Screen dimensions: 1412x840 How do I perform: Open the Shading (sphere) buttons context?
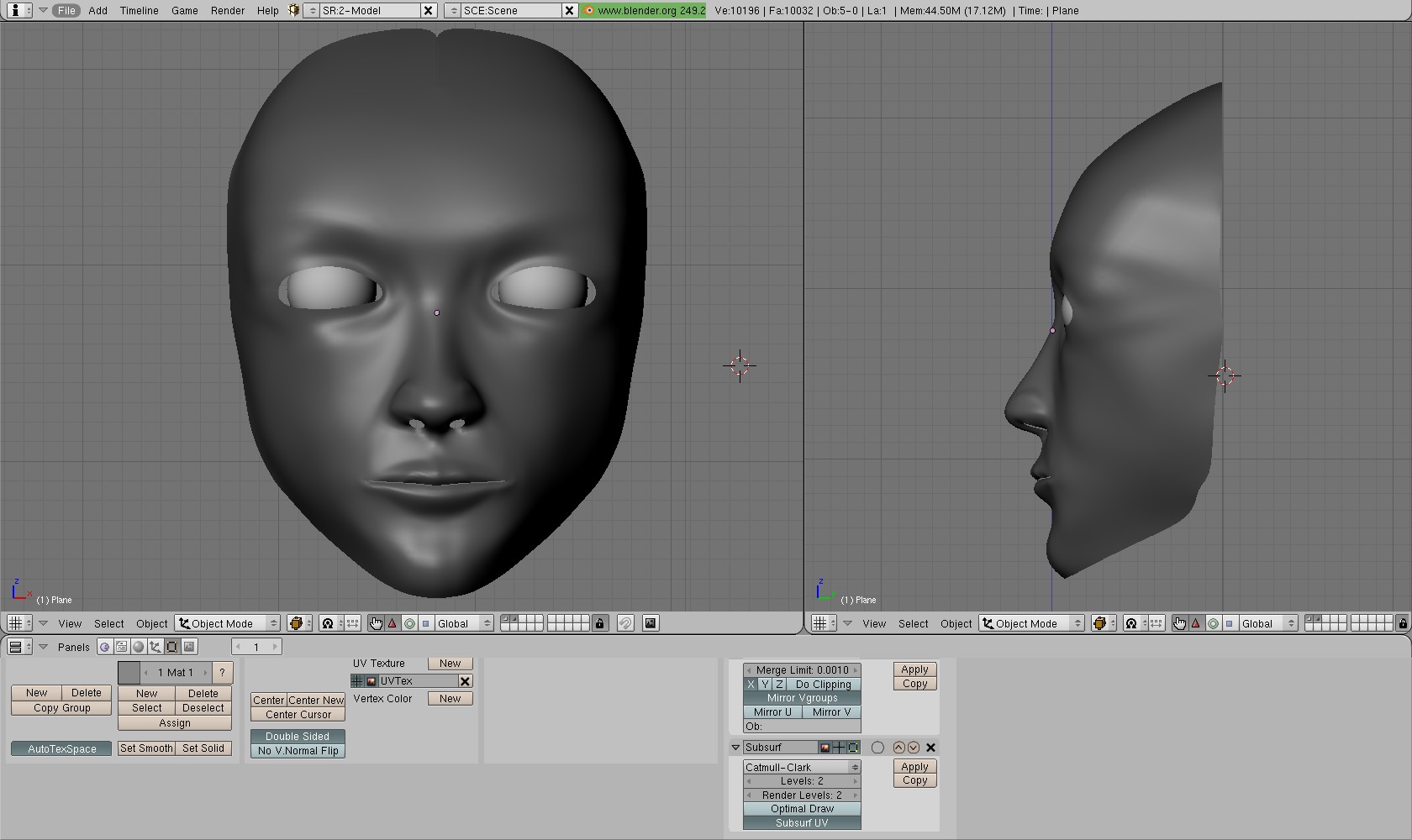(139, 647)
